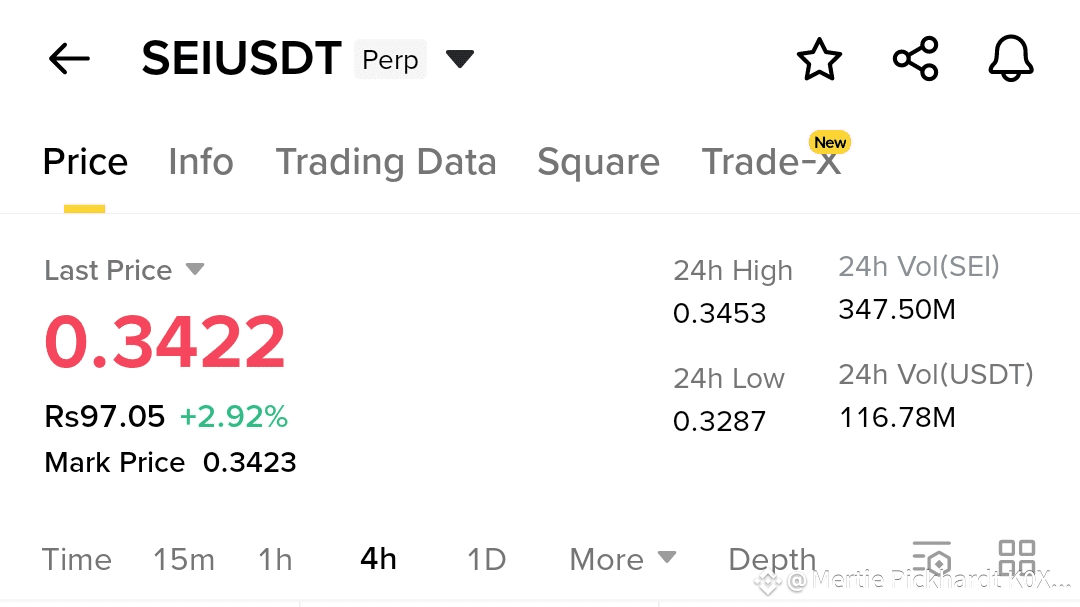Screen dimensions: 1080x607
Task: Open the Trade-X tab
Action: 771,161
